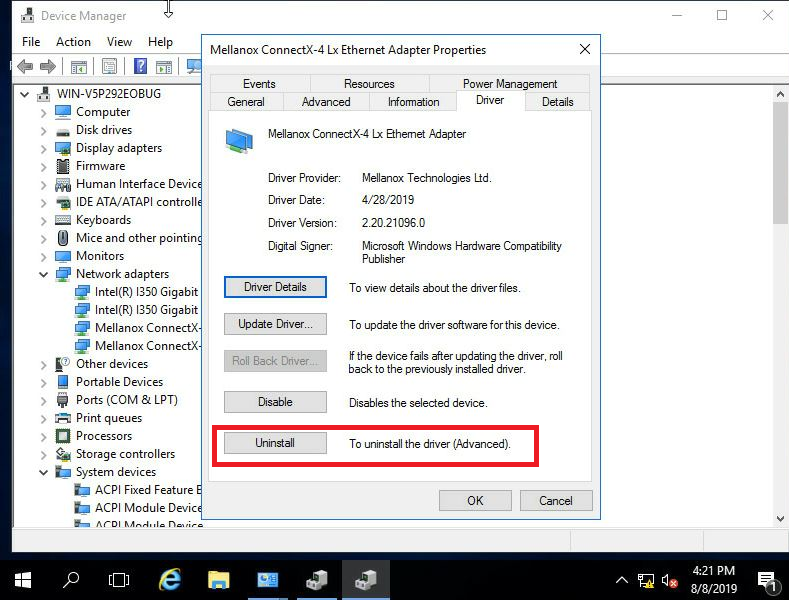
Task: Click the blue Help question-mark toolbar icon
Action: tap(140, 66)
